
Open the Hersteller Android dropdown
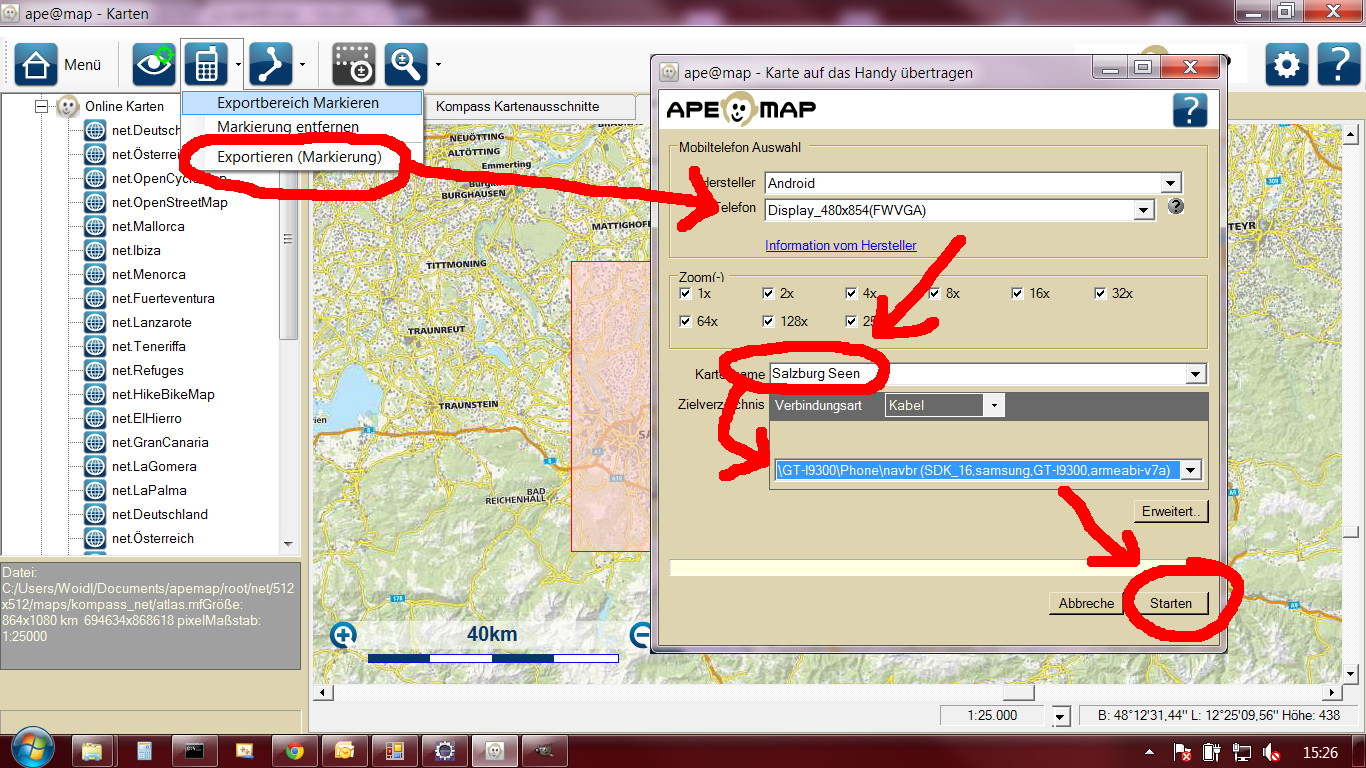(1170, 183)
